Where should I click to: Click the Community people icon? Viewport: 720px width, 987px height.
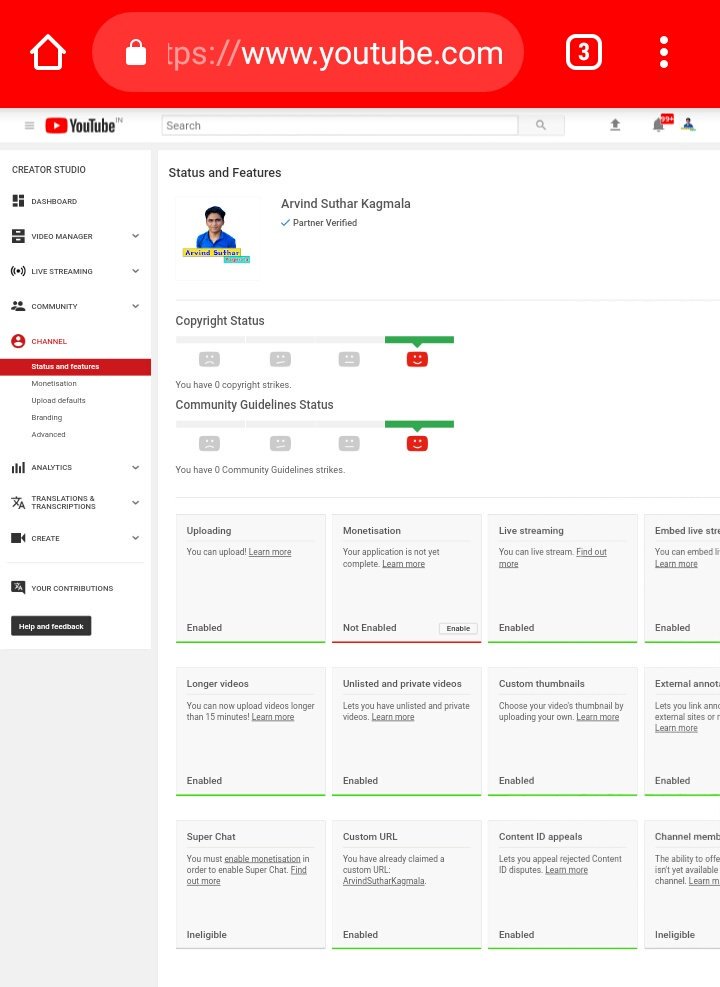18,306
